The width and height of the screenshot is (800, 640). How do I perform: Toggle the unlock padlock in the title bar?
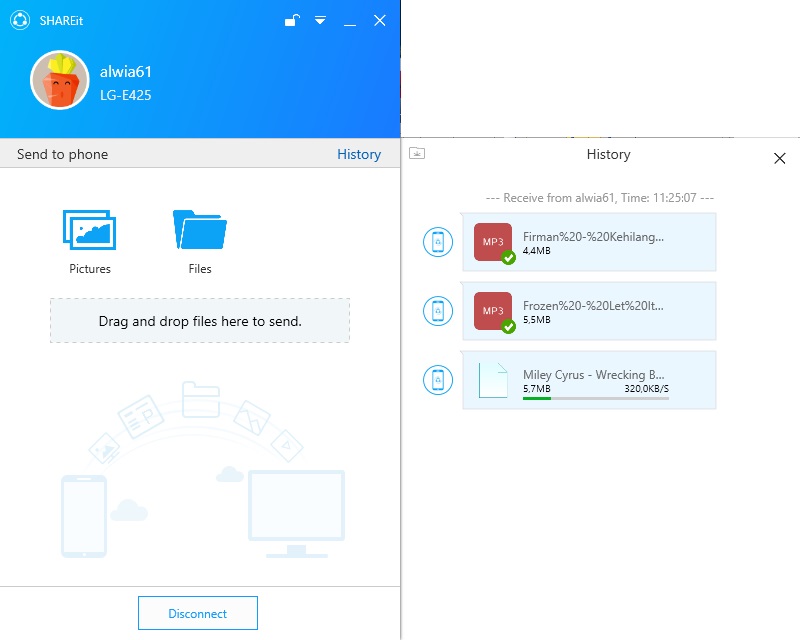[291, 20]
